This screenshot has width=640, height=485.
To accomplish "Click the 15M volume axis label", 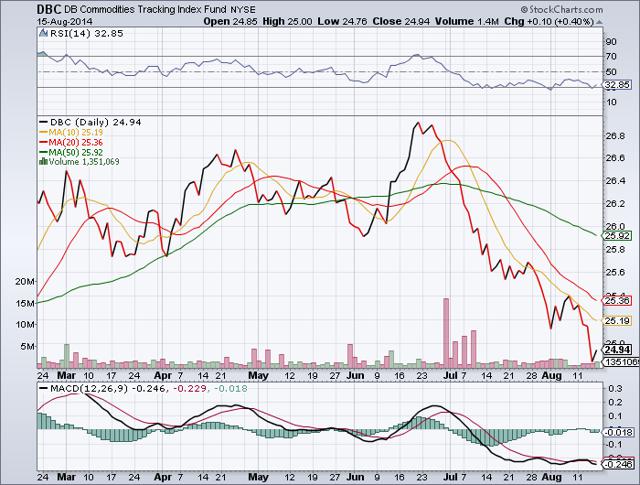I will 25,303.
